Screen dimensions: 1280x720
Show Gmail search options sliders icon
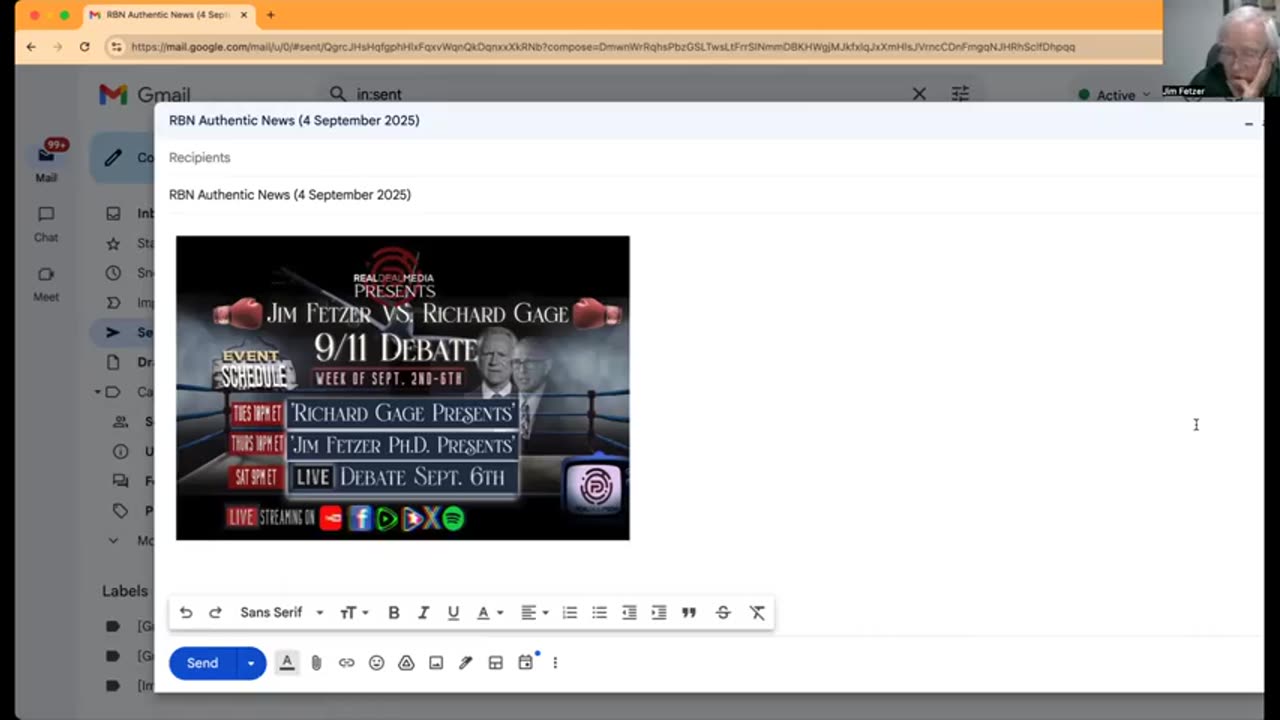click(961, 94)
